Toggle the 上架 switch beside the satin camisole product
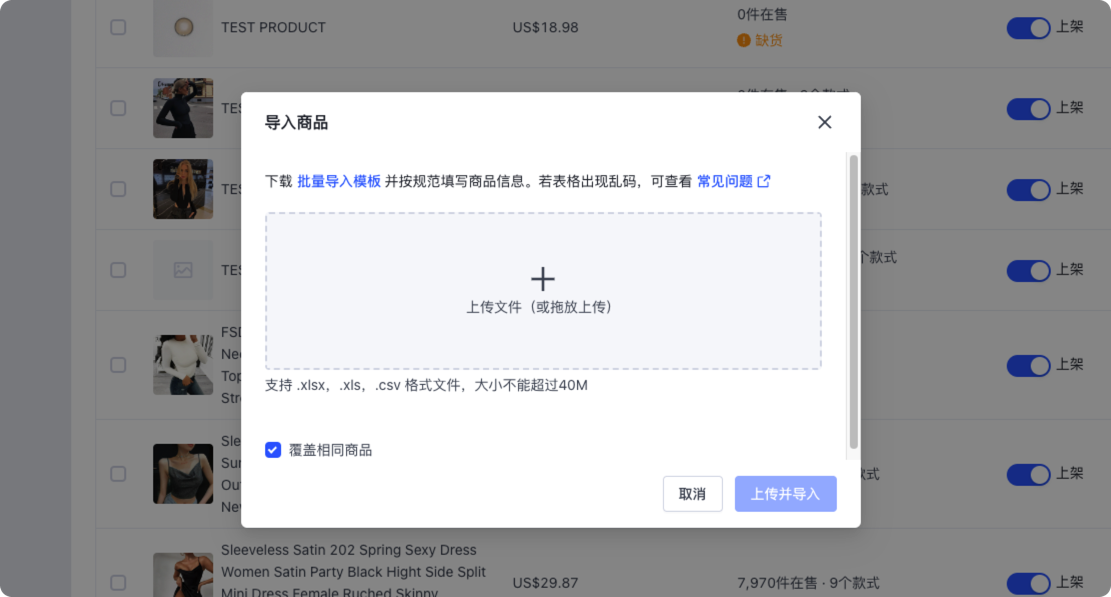1111x597 pixels. [1028, 474]
